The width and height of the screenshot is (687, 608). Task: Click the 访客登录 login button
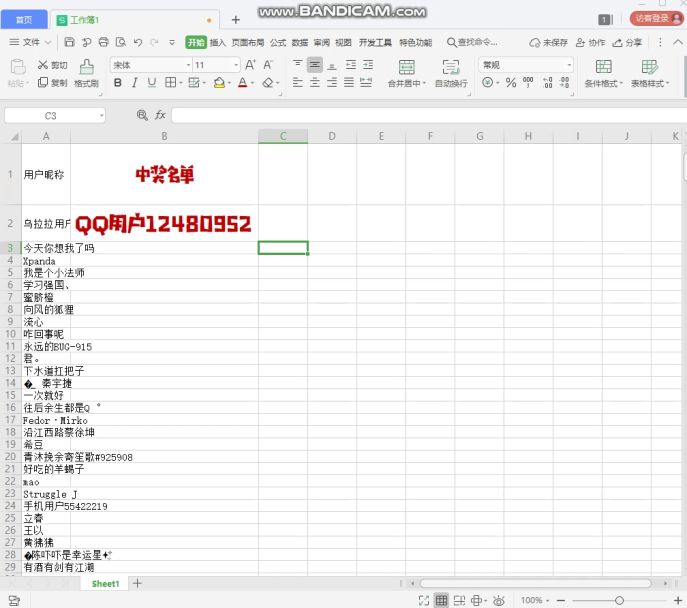(651, 18)
